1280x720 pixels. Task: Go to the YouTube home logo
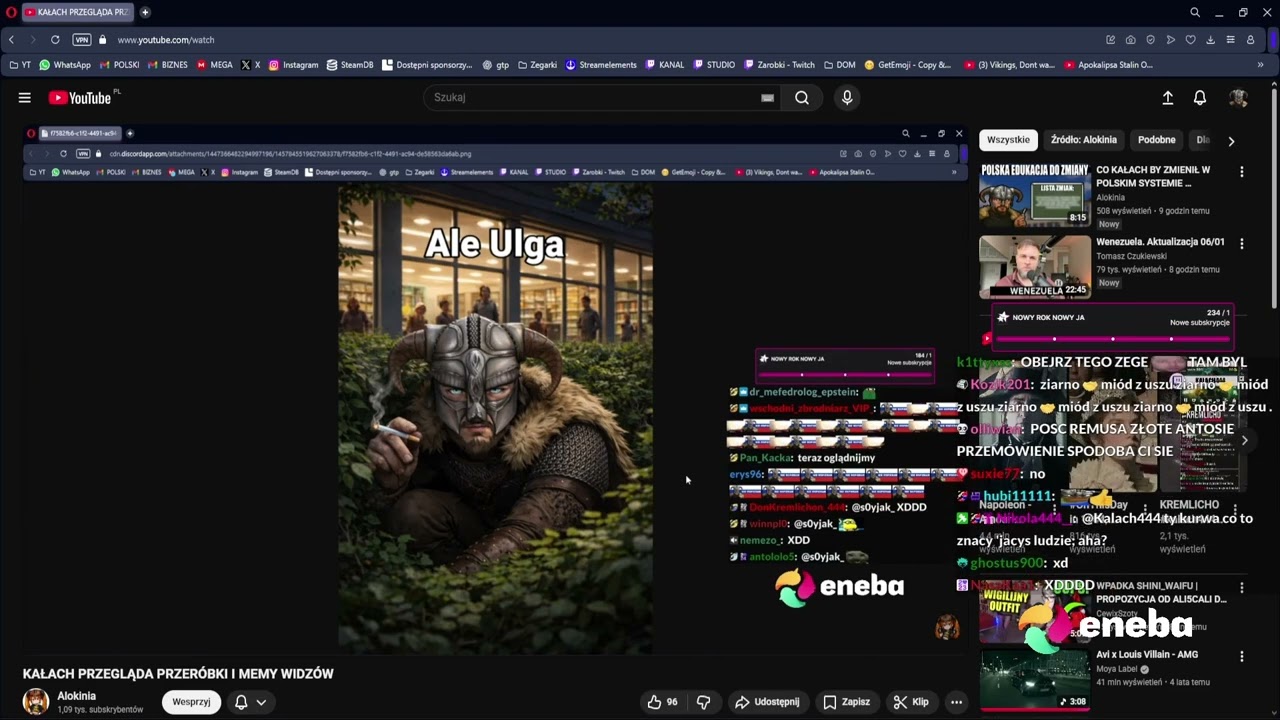tap(79, 98)
